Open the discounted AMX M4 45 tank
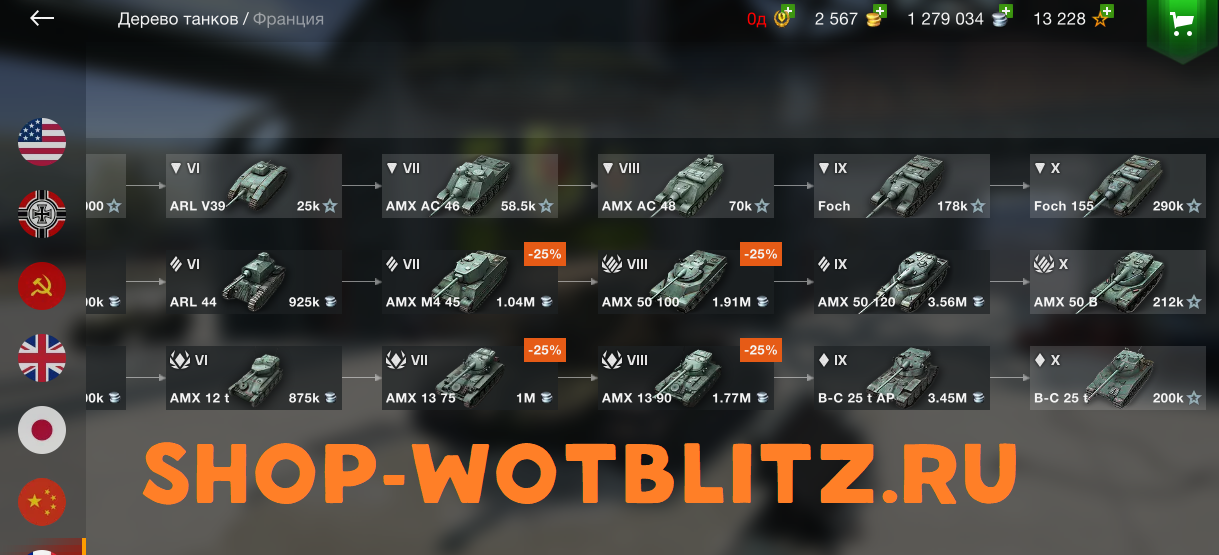The height and width of the screenshot is (555, 1219). point(470,282)
